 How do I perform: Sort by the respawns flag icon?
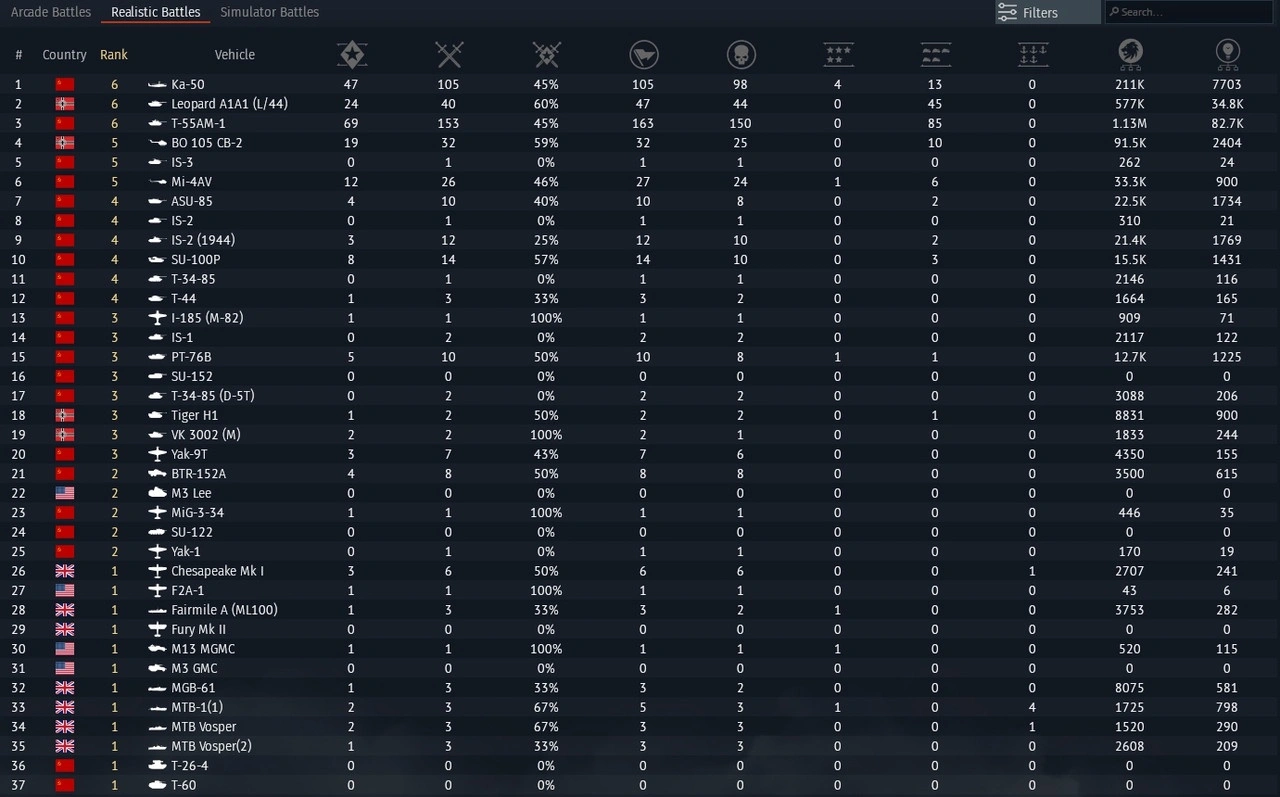(x=643, y=54)
